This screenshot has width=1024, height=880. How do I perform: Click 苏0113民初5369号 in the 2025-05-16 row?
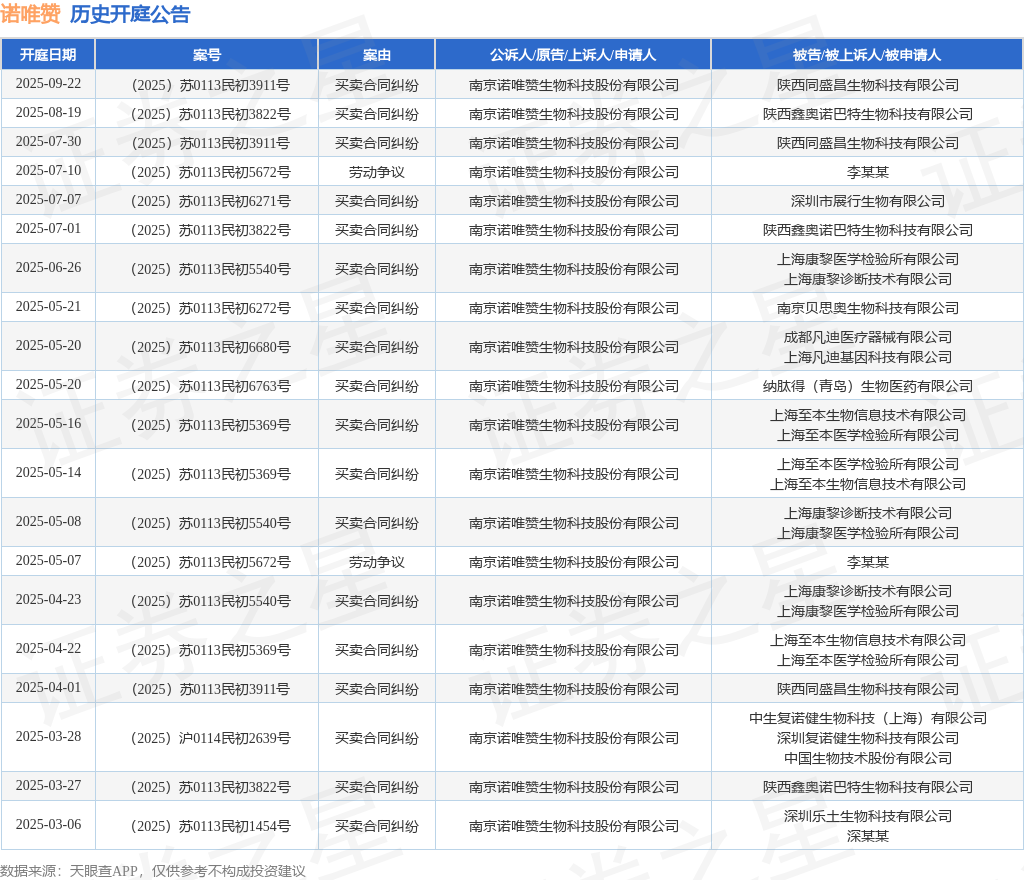point(234,426)
